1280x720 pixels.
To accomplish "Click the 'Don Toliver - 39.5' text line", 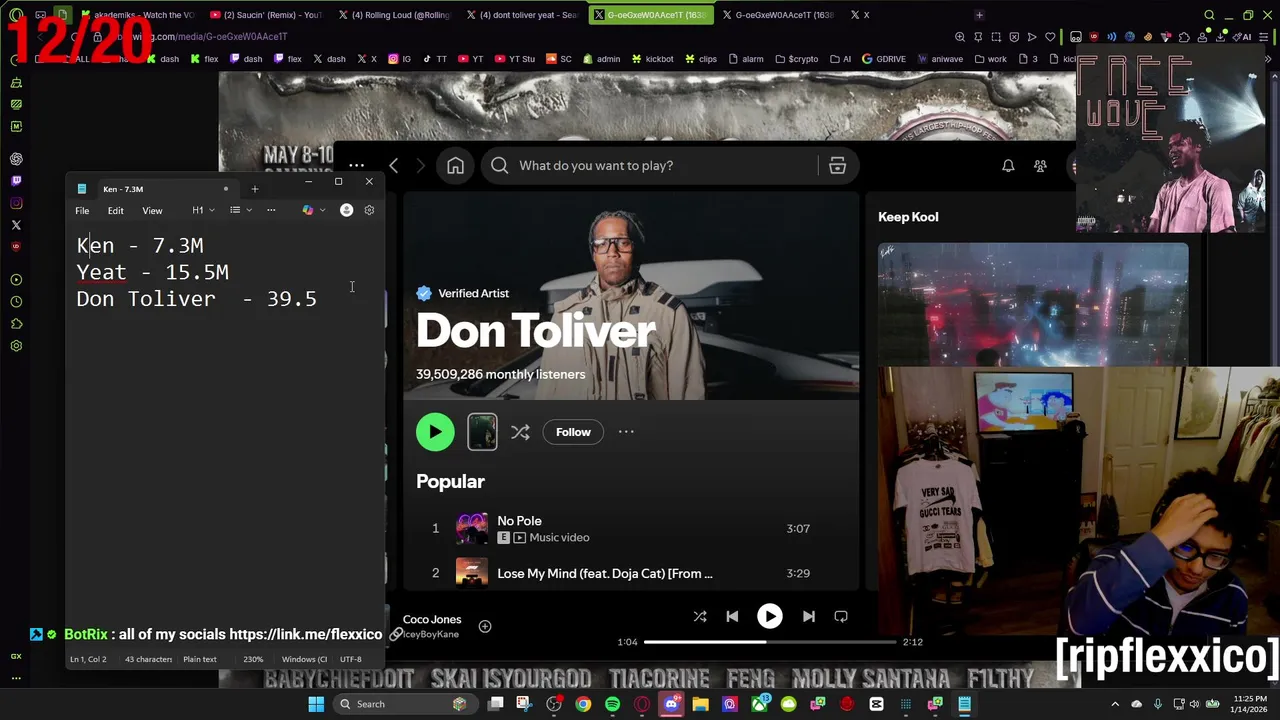I will click(x=196, y=299).
